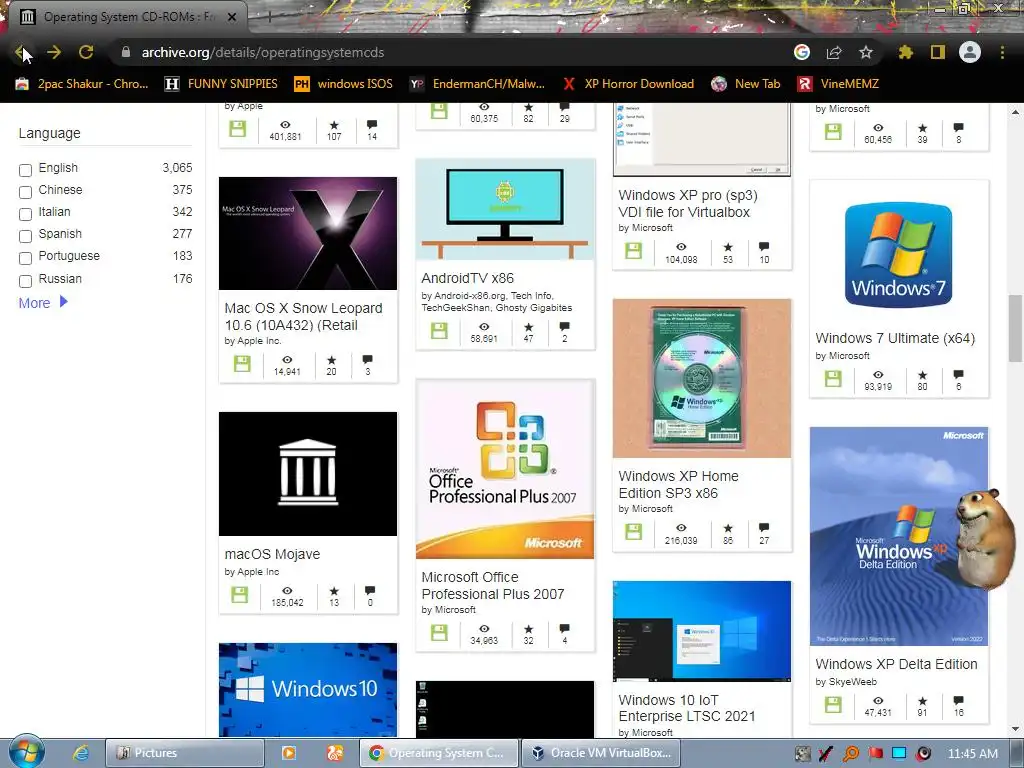View site information lock icon
Image resolution: width=1024 pixels, height=768 pixels.
pyautogui.click(x=126, y=52)
